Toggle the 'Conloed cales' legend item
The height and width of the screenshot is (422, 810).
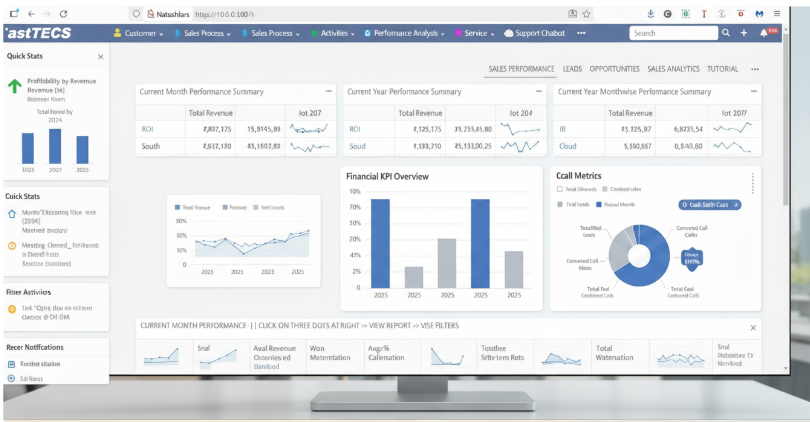[621, 189]
